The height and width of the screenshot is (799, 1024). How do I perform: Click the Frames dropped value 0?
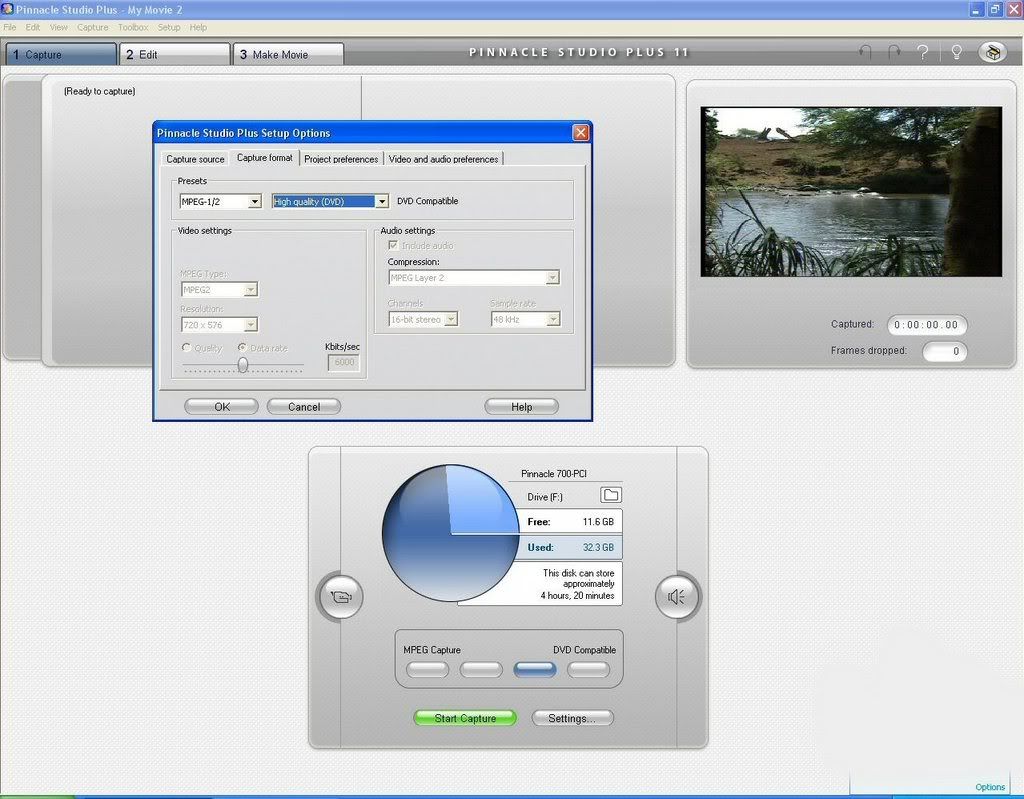(x=944, y=351)
